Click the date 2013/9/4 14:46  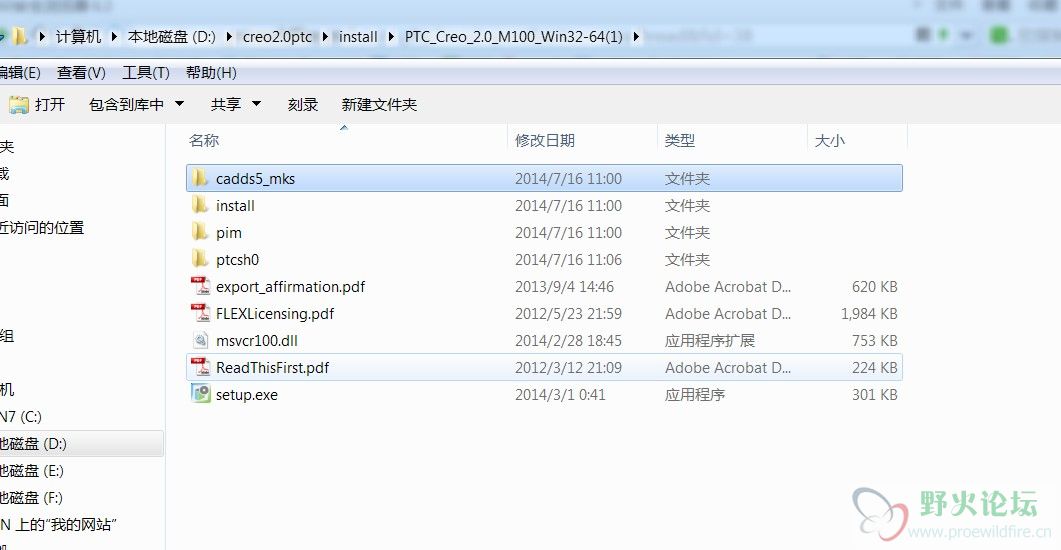(x=564, y=287)
